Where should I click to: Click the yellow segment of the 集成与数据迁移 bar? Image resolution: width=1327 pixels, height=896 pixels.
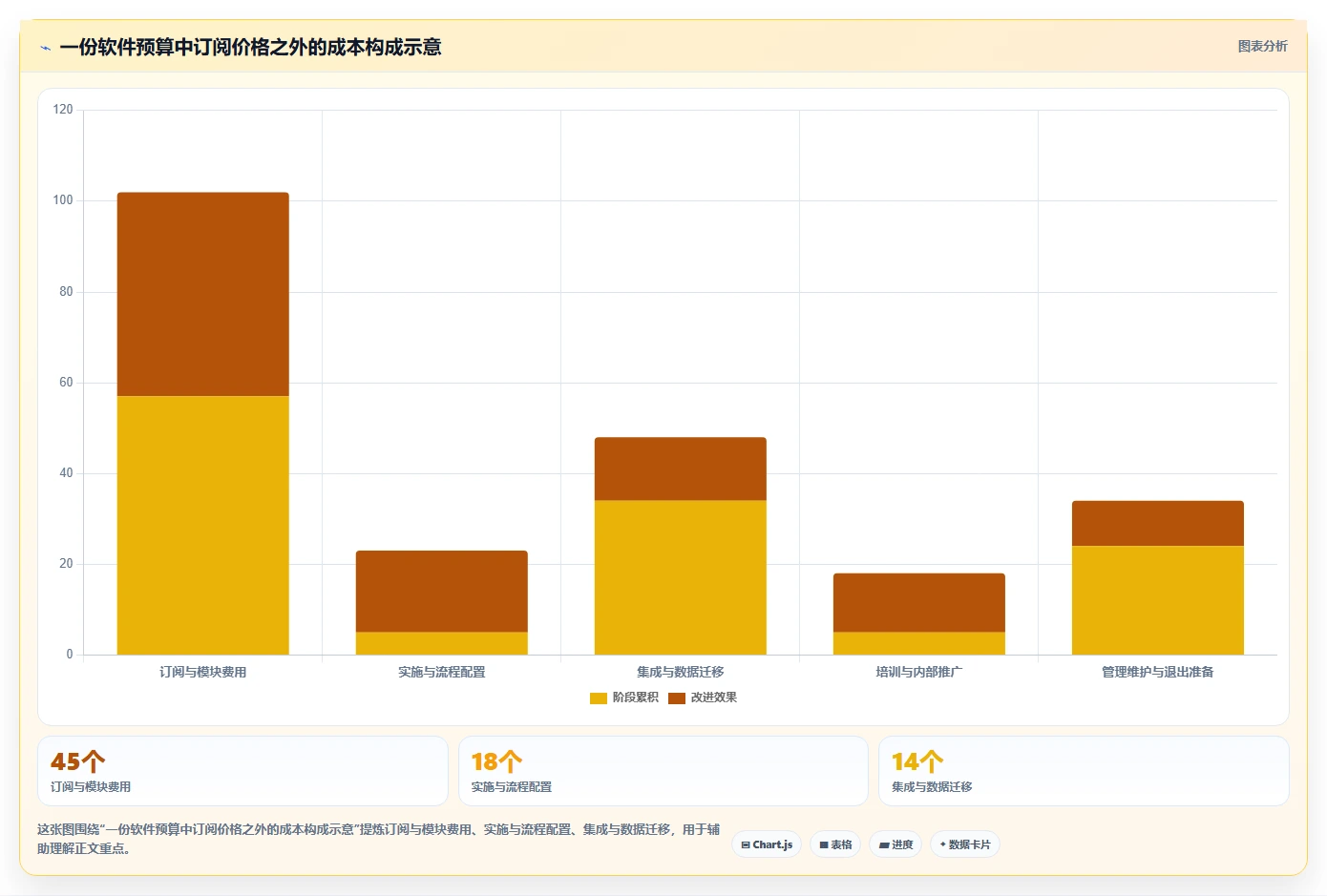tap(681, 577)
